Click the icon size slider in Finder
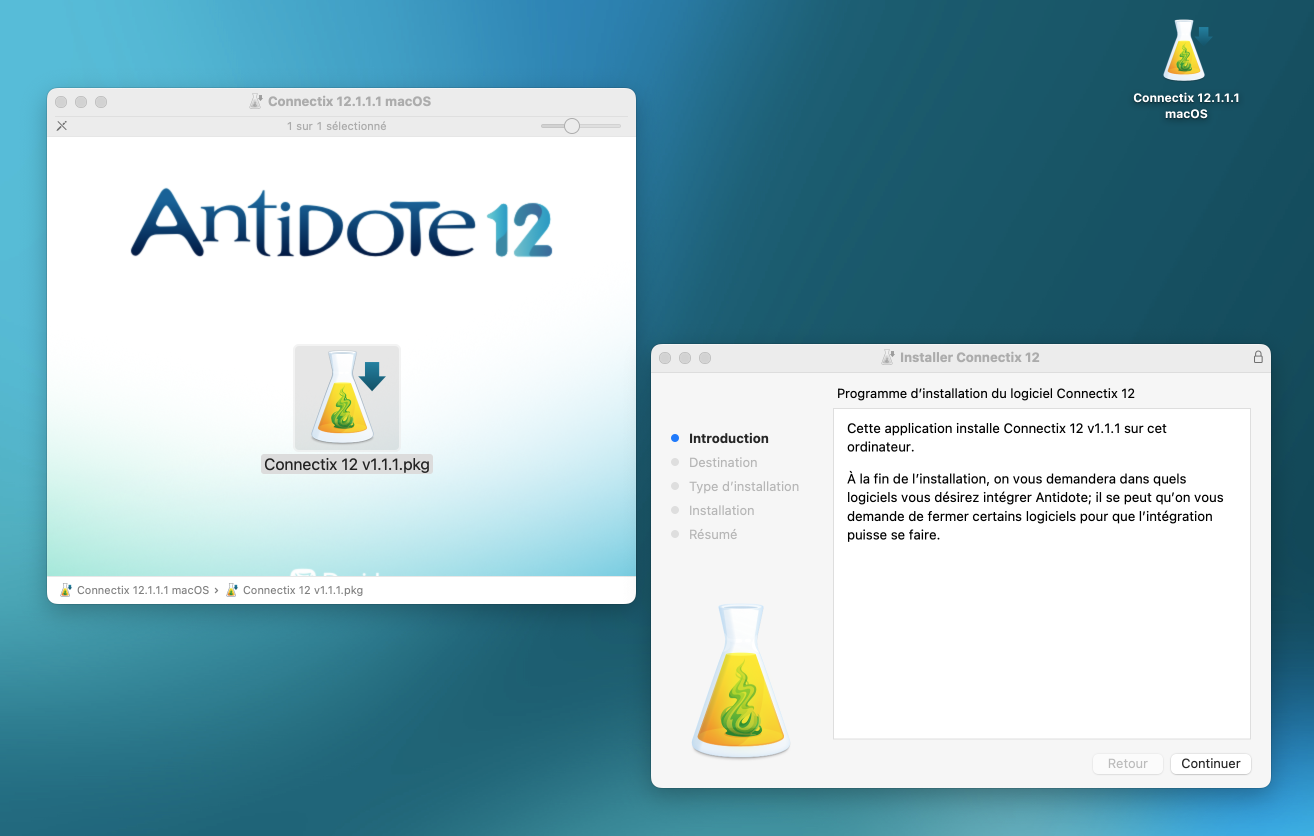The width and height of the screenshot is (1314, 836). point(572,126)
